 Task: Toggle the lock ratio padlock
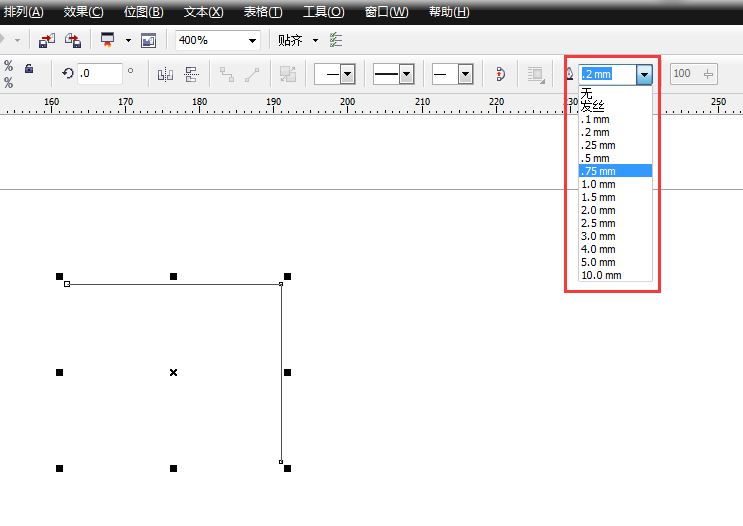pyautogui.click(x=29, y=68)
